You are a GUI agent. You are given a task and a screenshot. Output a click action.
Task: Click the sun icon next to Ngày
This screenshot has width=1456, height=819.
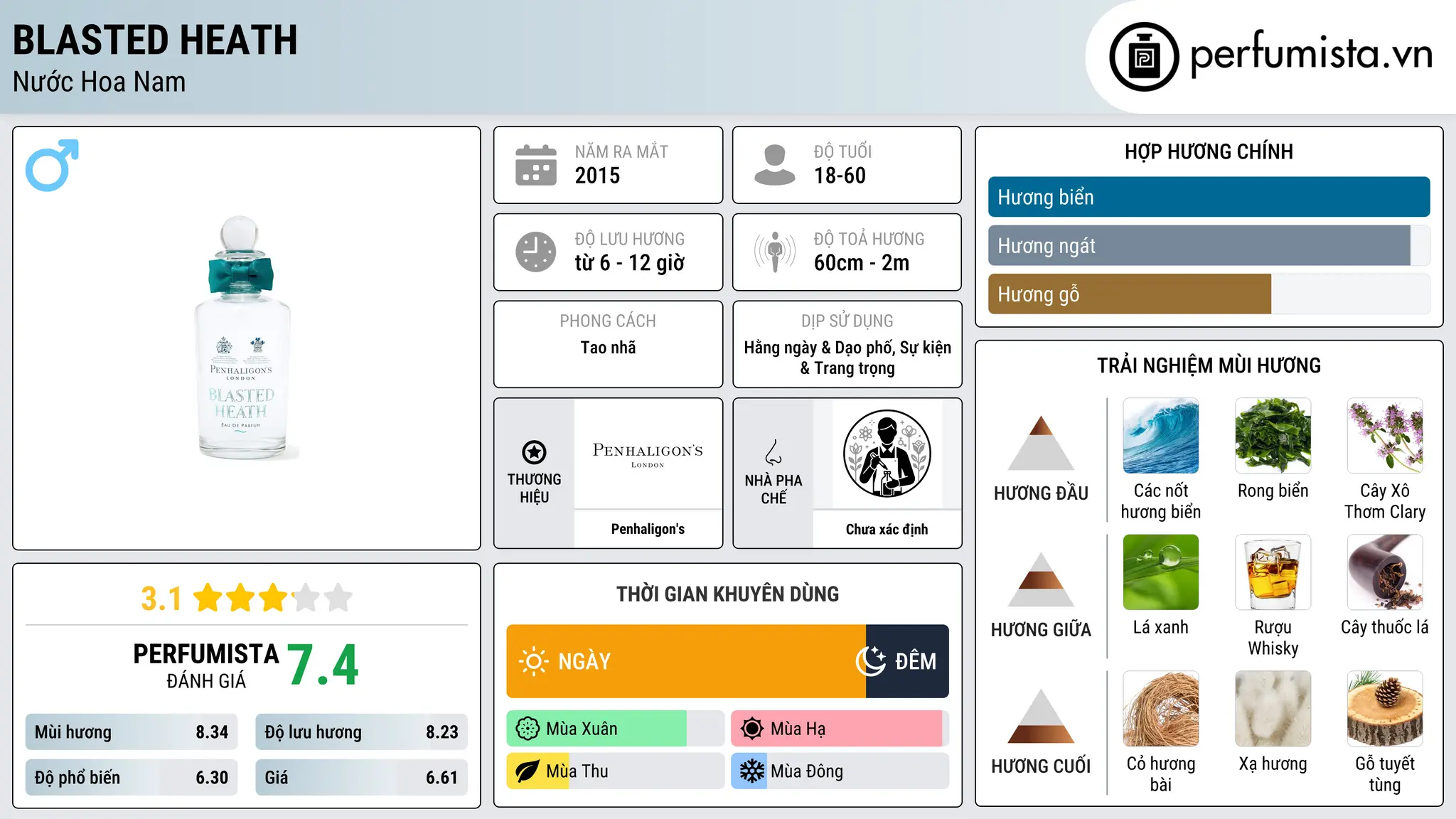pos(533,661)
